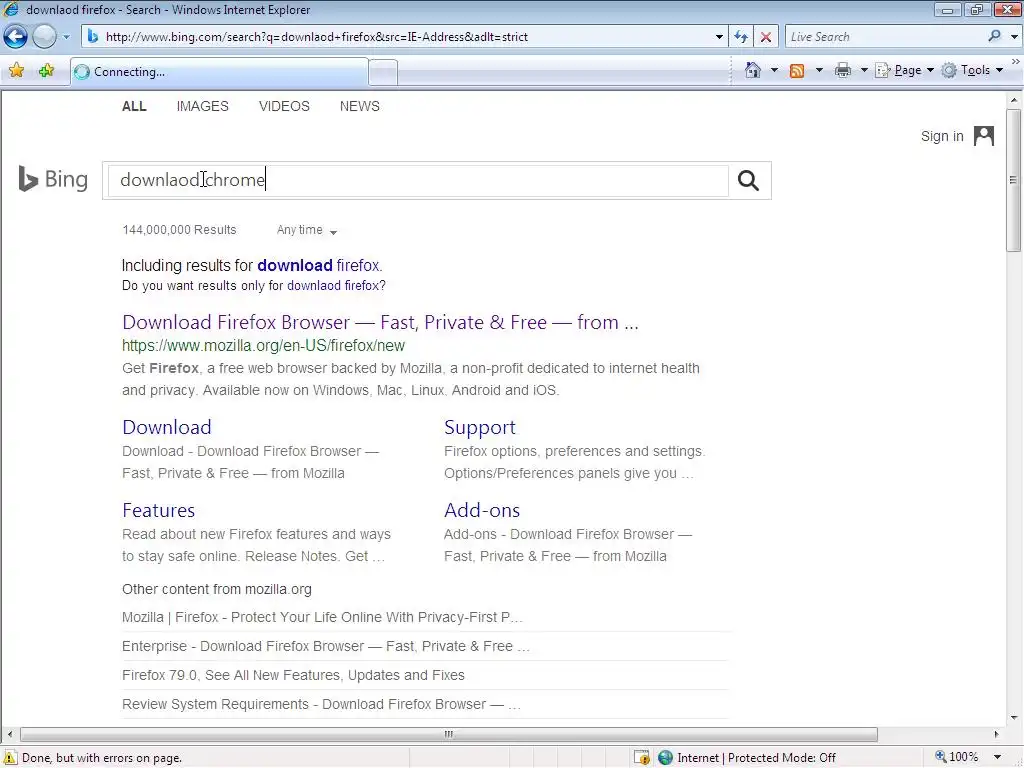This screenshot has width=1024, height=768.
Task: Expand the feeds dropdown arrow
Action: coord(819,70)
